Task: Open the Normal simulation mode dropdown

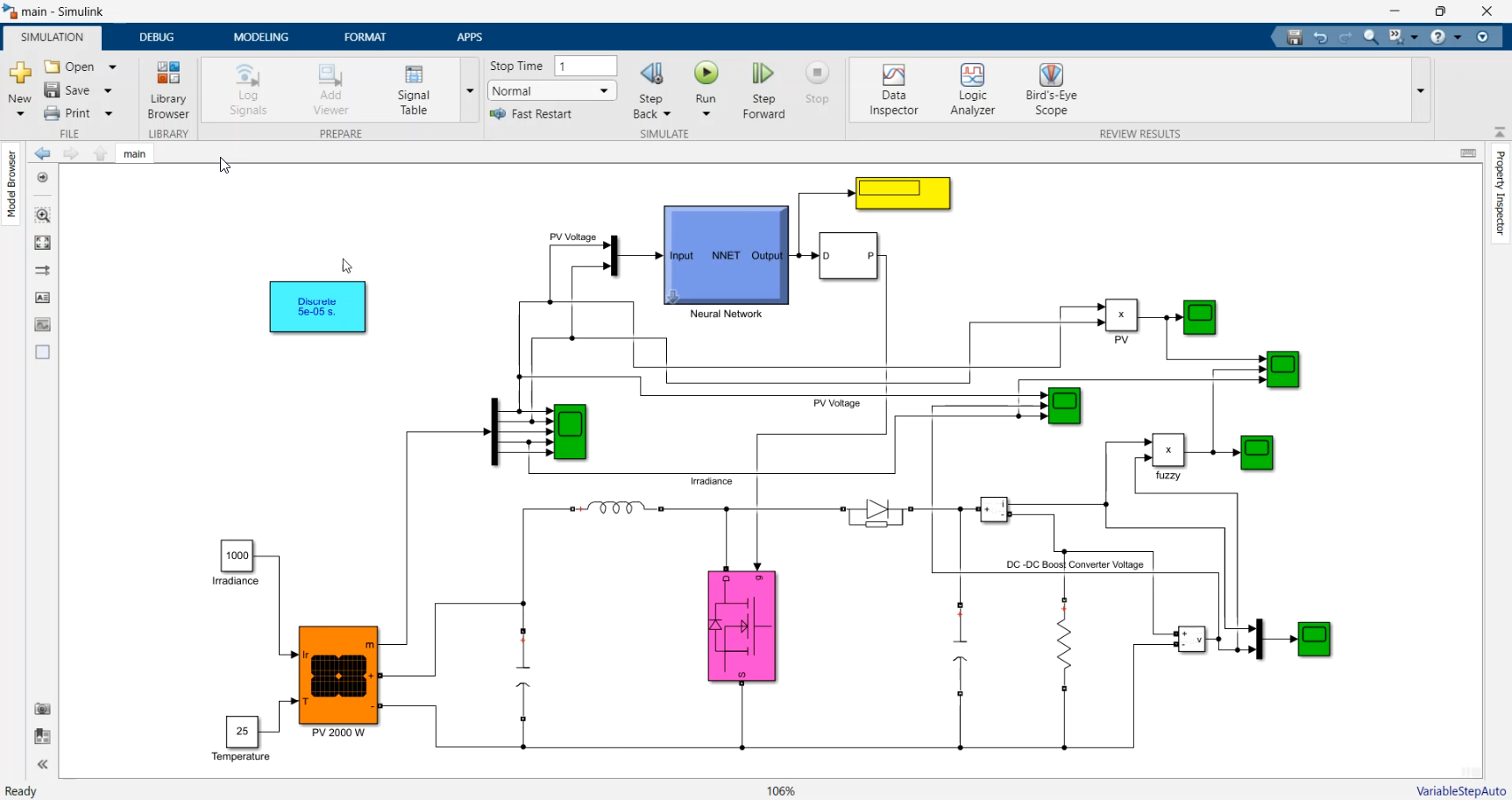Action: tap(552, 91)
